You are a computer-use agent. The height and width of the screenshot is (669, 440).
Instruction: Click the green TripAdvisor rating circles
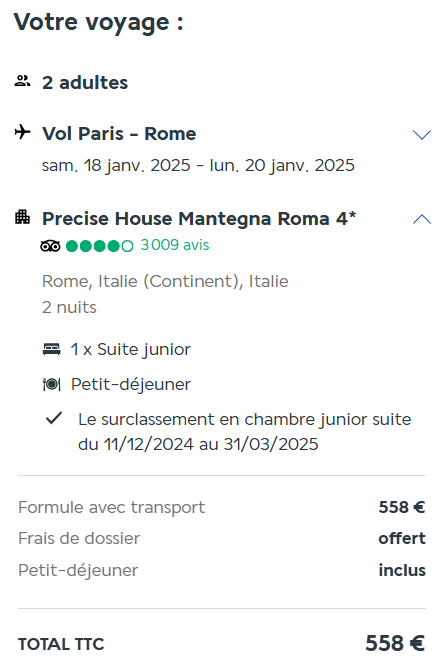pos(99,246)
